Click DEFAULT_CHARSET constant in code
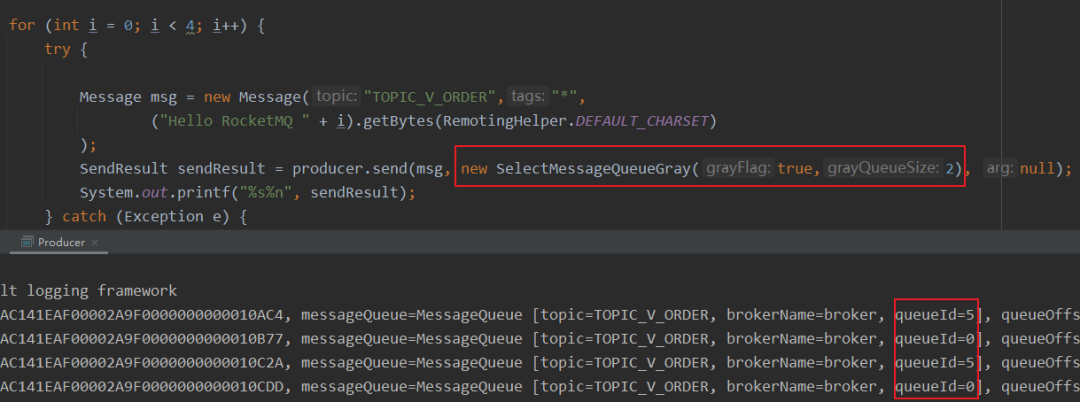 pyautogui.click(x=641, y=121)
